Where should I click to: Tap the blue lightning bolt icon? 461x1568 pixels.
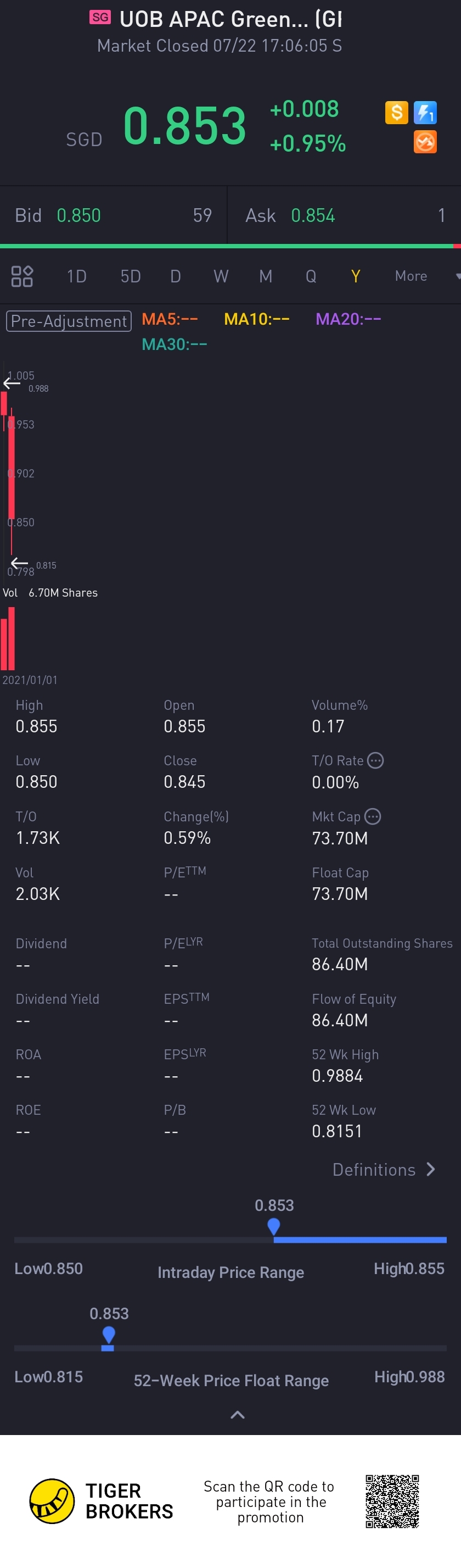coord(425,113)
